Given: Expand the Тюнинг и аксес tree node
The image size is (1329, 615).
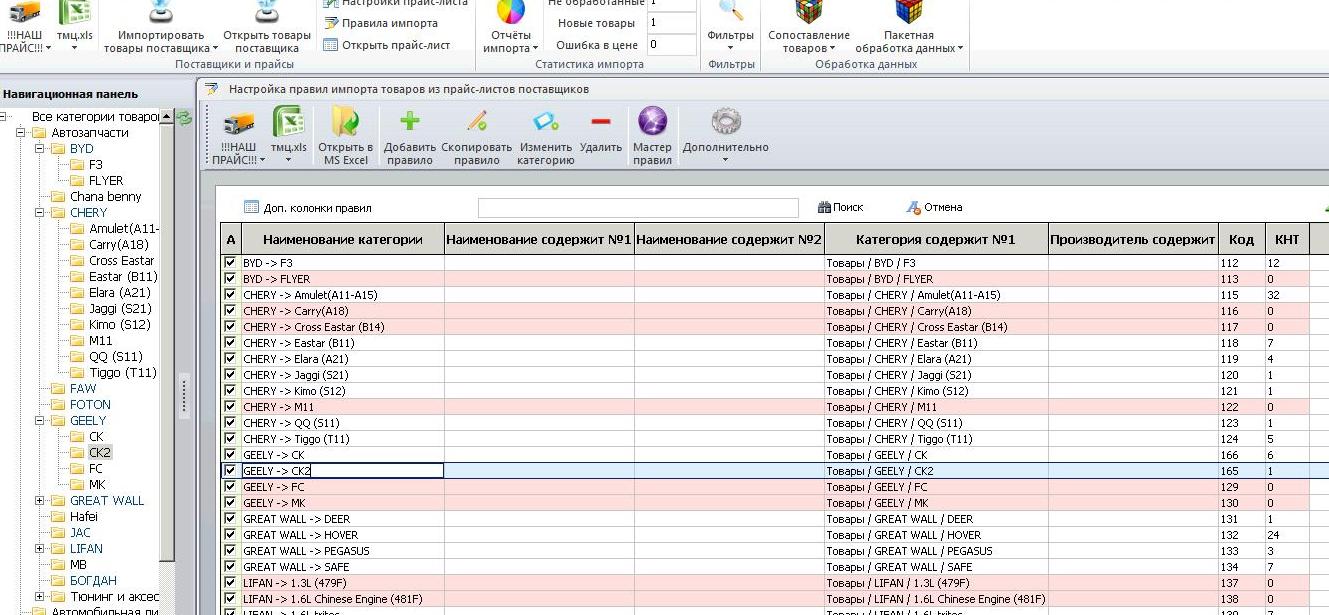Looking at the screenshot, I should point(40,597).
